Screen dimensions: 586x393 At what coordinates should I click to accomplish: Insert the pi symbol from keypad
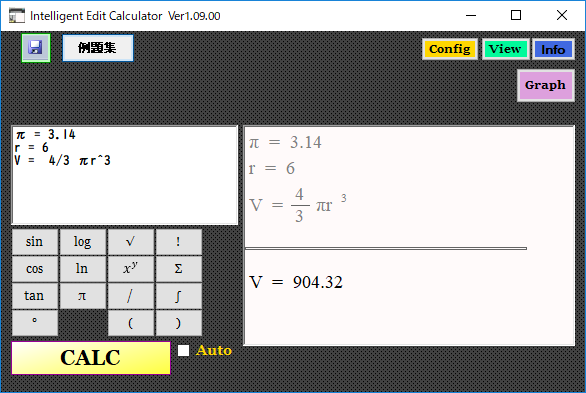click(83, 296)
